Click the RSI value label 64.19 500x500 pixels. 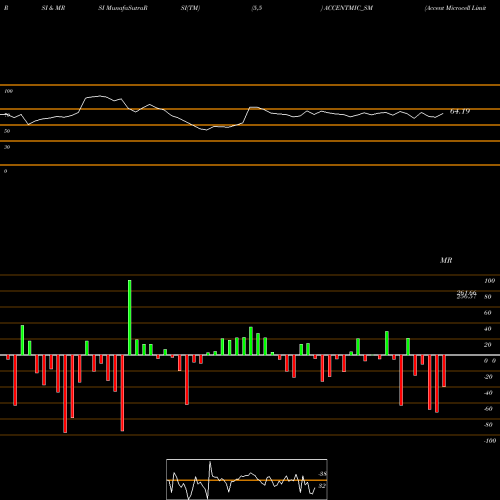coord(460,111)
